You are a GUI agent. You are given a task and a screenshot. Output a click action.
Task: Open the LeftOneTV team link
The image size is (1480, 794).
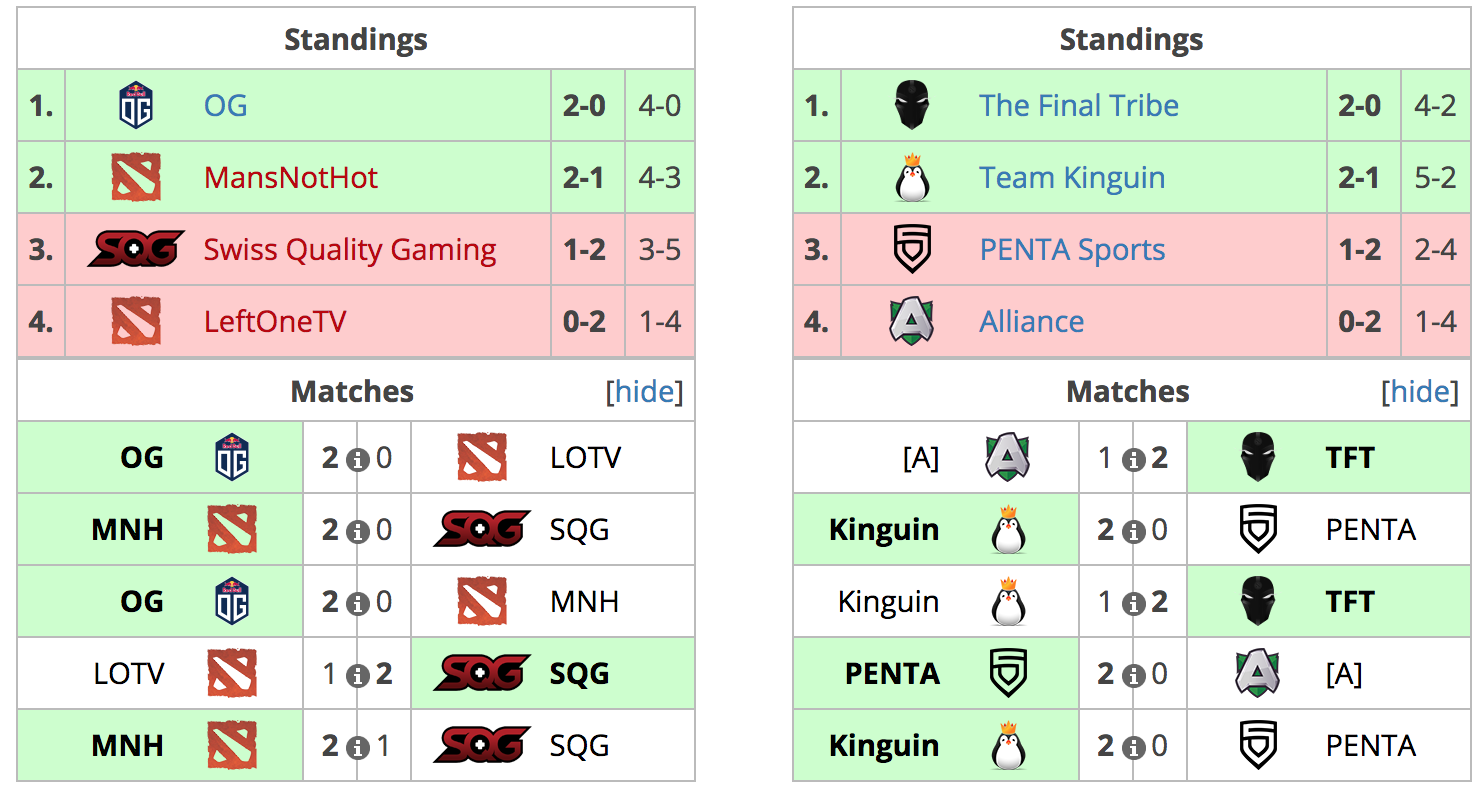coord(275,321)
